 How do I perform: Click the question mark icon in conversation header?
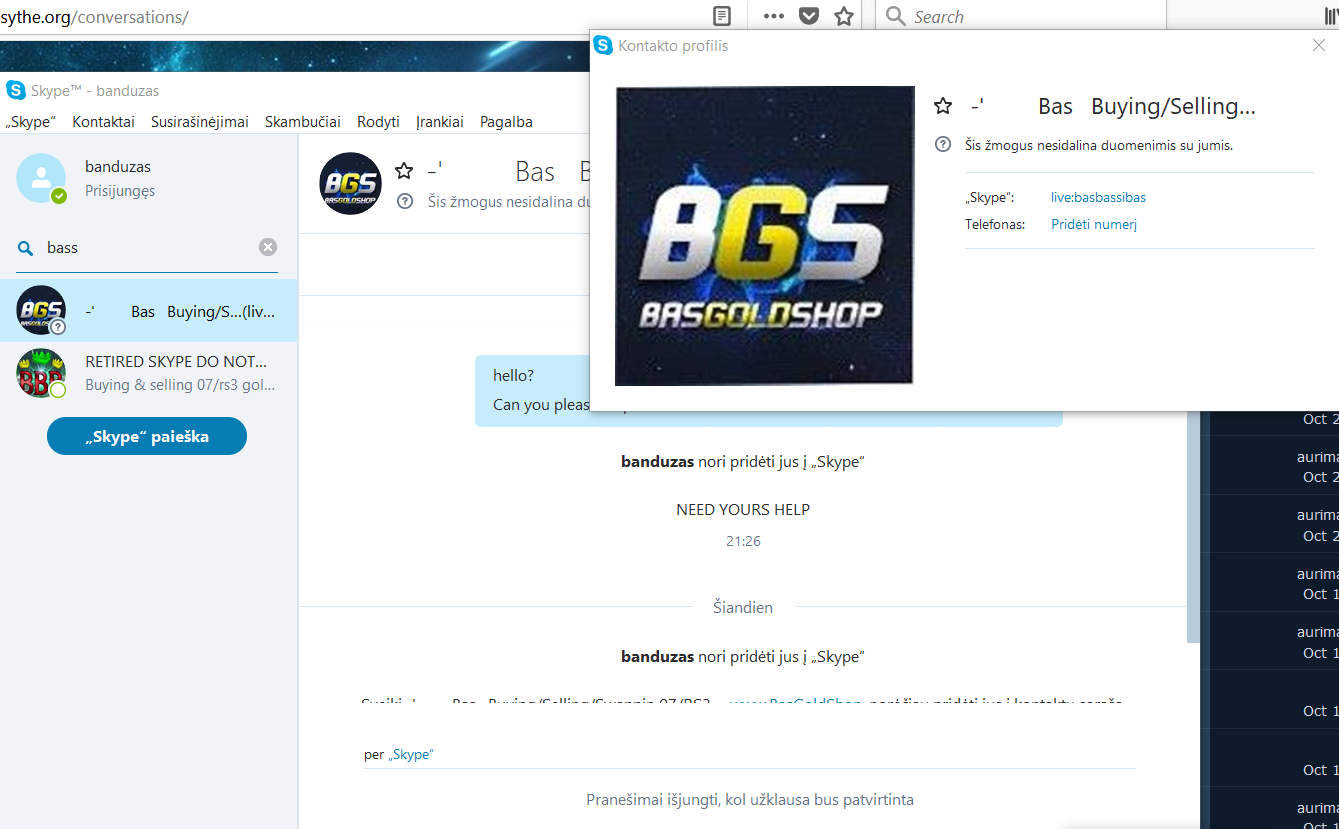pos(405,201)
